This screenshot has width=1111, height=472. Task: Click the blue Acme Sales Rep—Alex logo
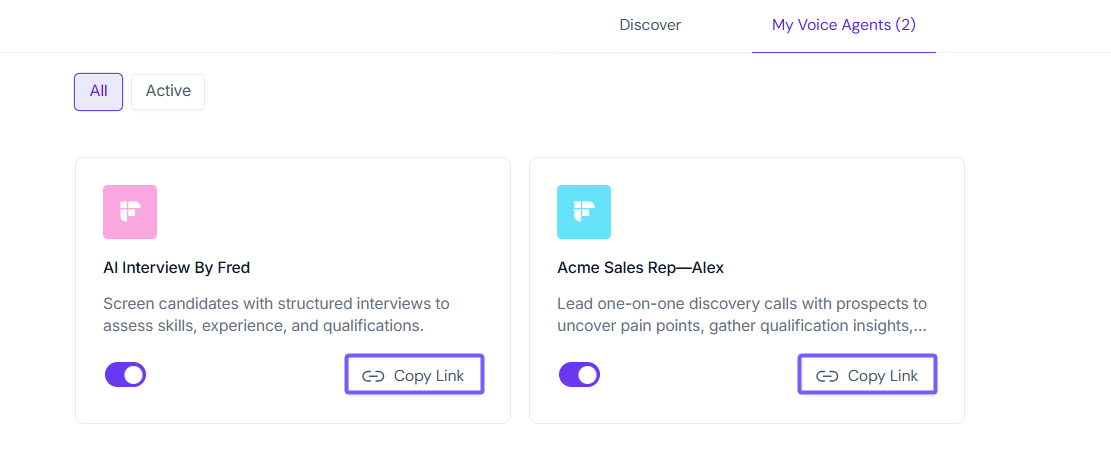pos(584,212)
